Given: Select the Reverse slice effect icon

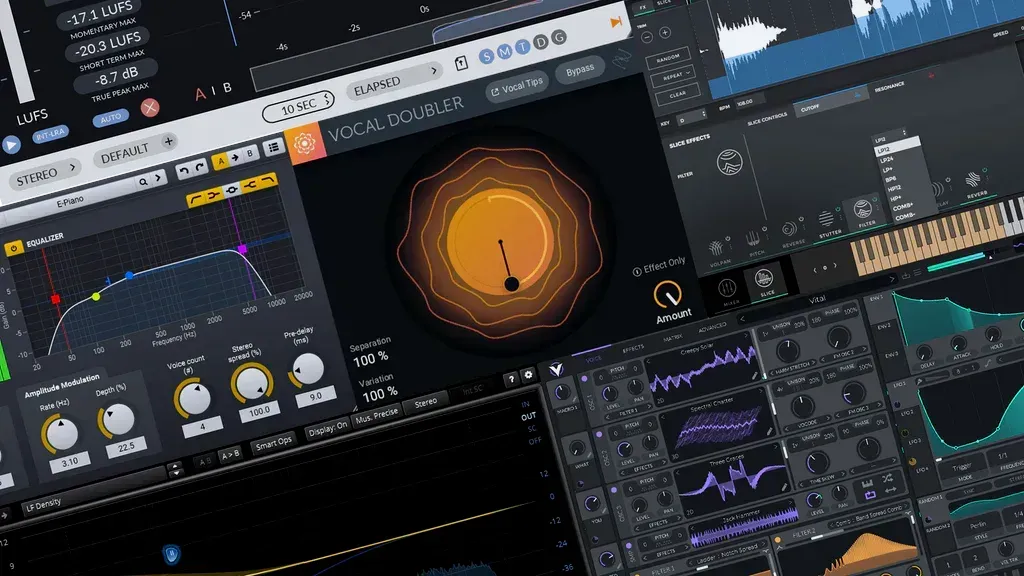Looking at the screenshot, I should click(x=790, y=226).
